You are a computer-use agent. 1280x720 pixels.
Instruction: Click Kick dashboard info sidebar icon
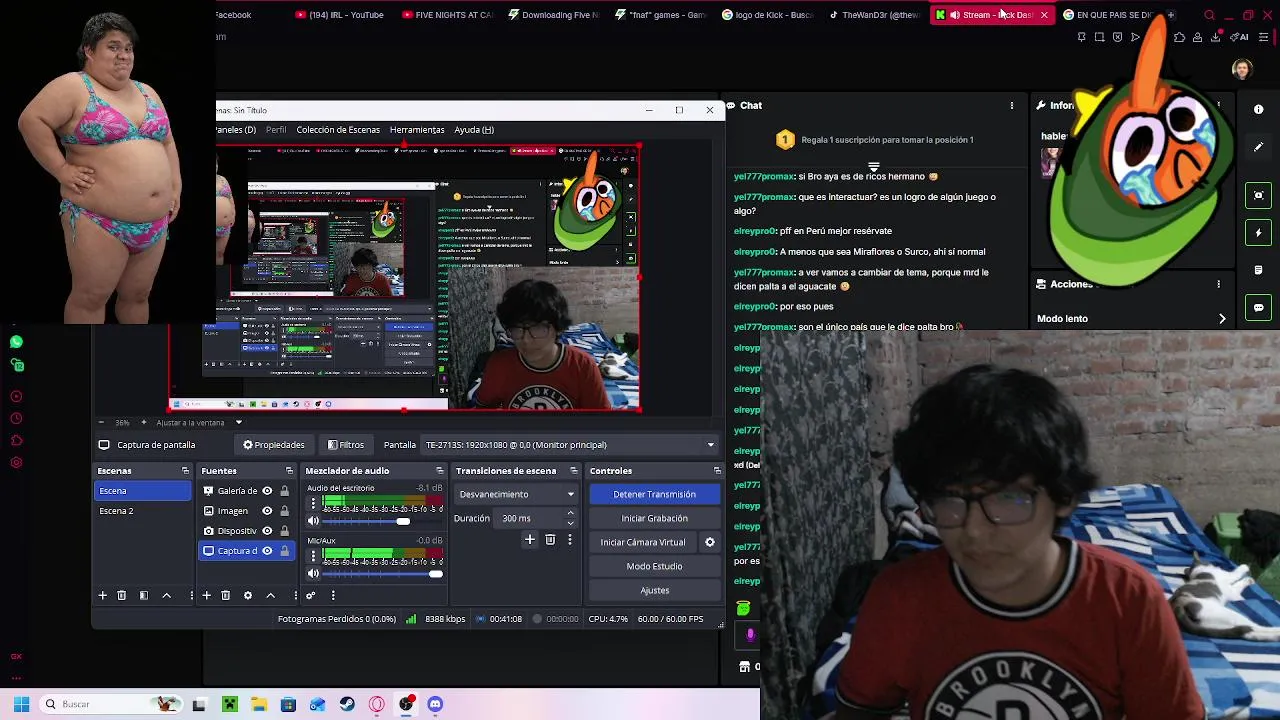(1259, 109)
